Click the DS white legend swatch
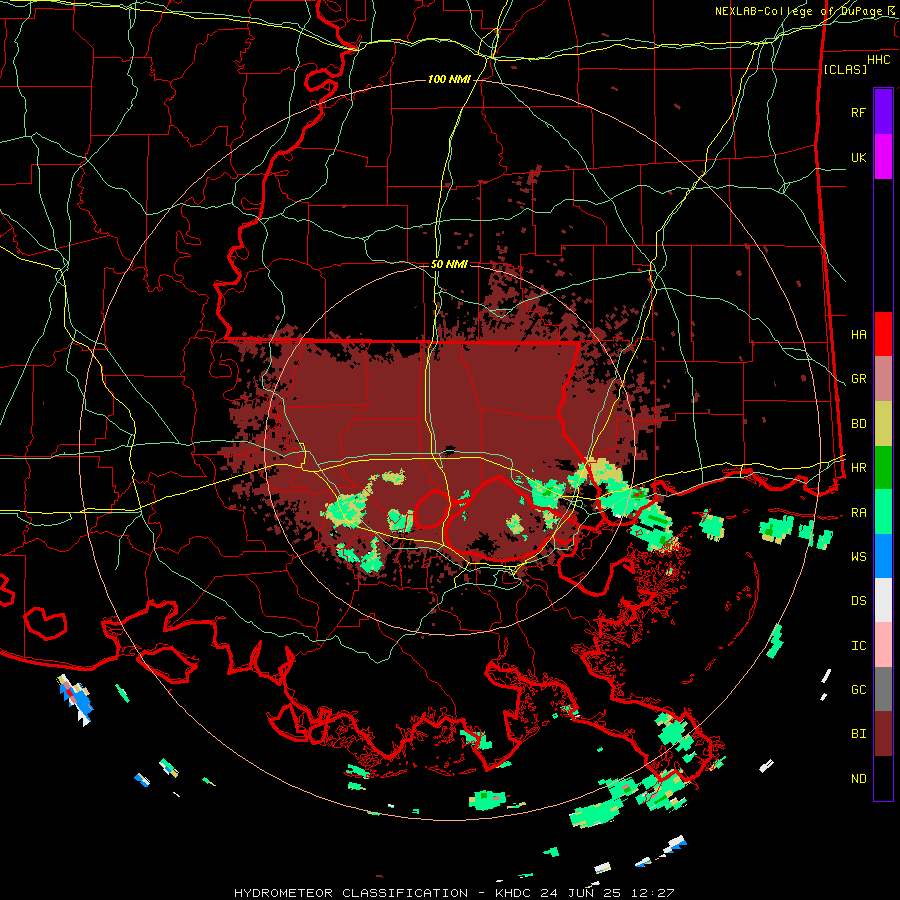Viewport: 900px width, 900px height. [883, 600]
